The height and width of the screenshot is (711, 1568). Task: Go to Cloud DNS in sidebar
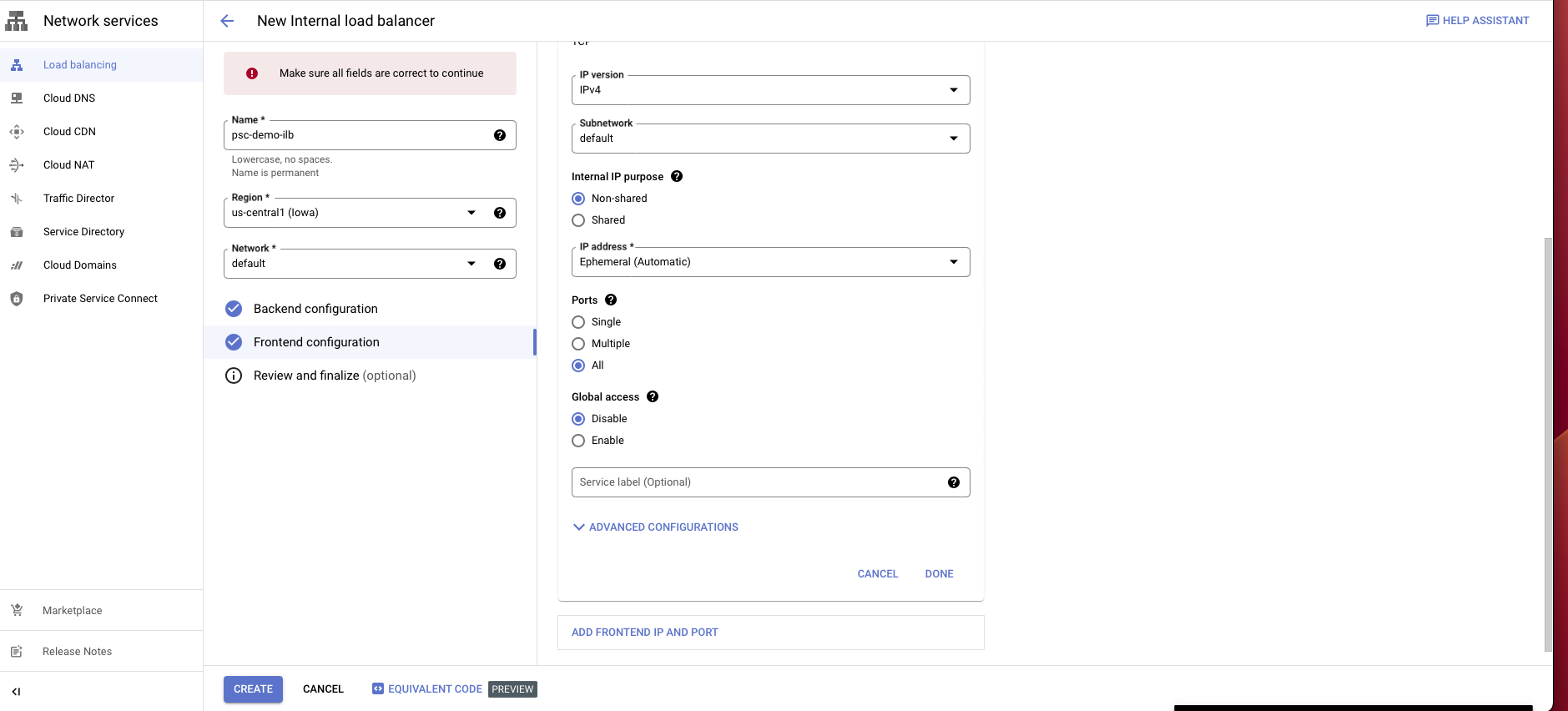[x=69, y=98]
